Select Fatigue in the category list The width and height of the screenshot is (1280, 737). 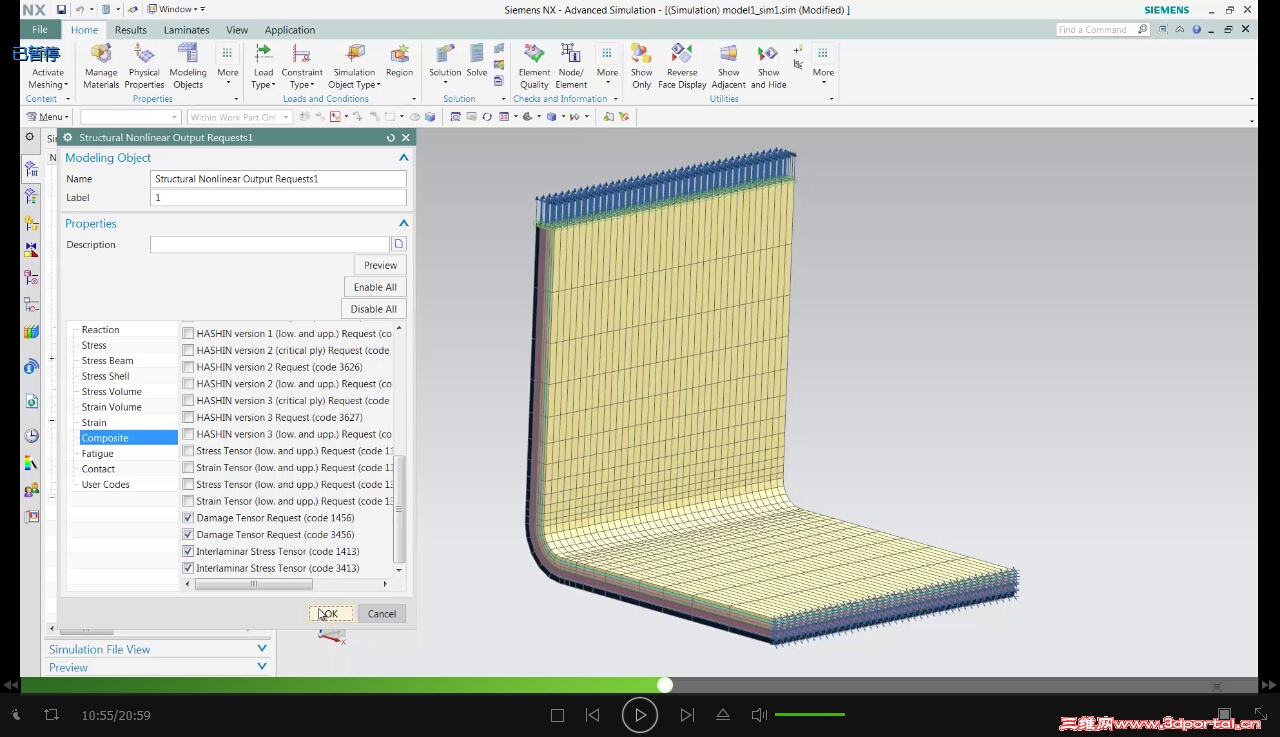coord(97,454)
